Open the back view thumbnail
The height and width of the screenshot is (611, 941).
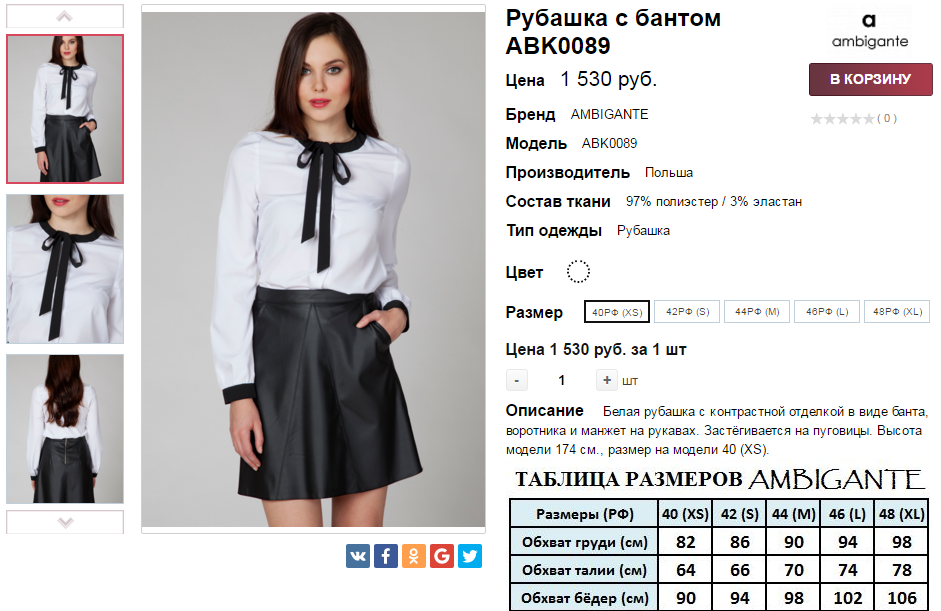click(x=65, y=429)
